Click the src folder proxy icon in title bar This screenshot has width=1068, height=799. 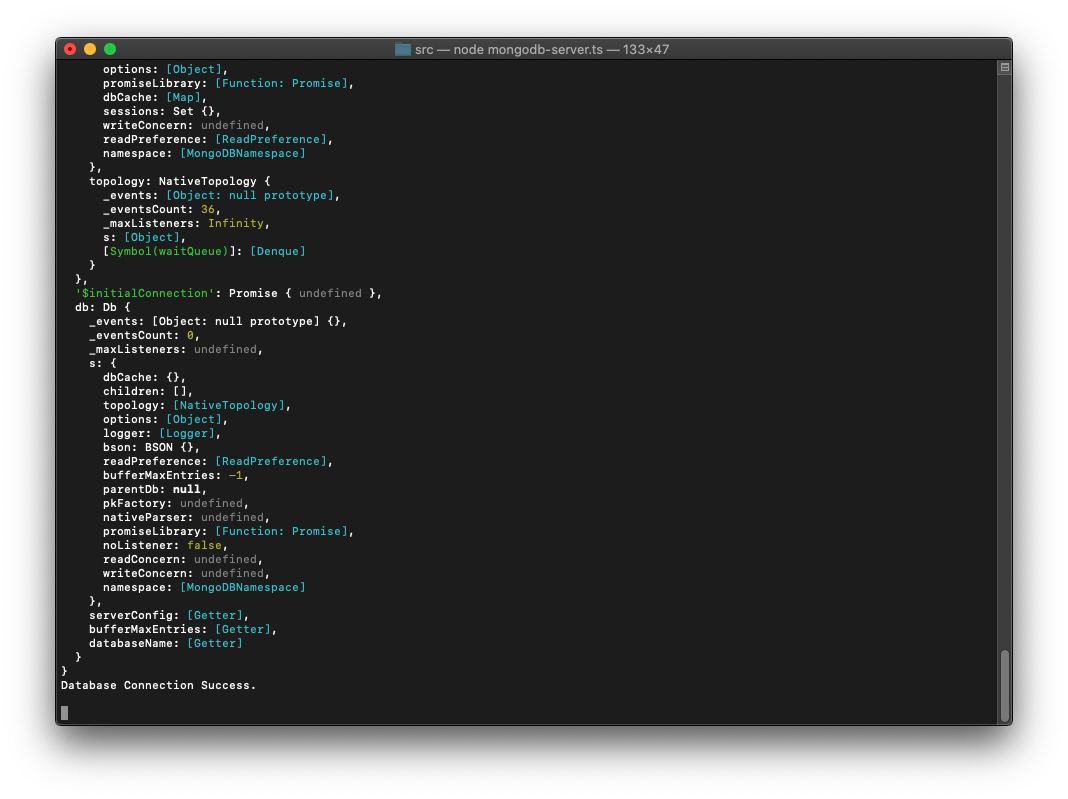click(404, 48)
